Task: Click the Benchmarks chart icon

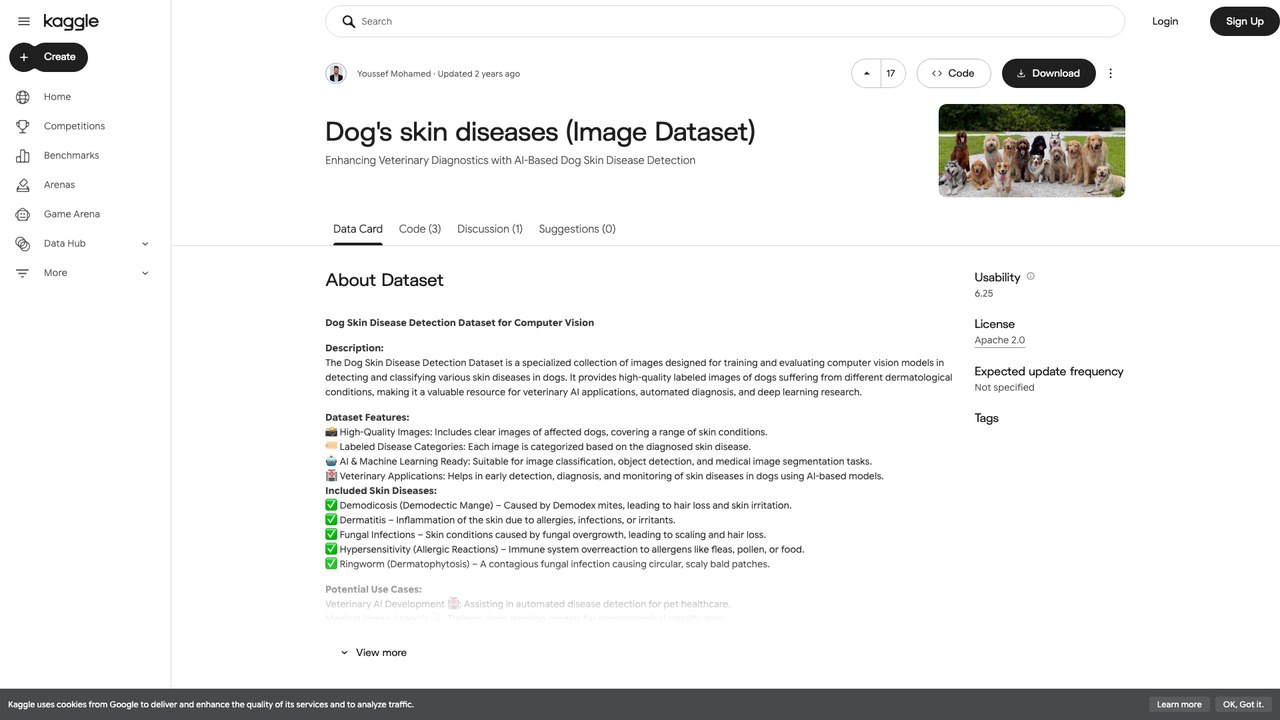Action: tap(23, 155)
